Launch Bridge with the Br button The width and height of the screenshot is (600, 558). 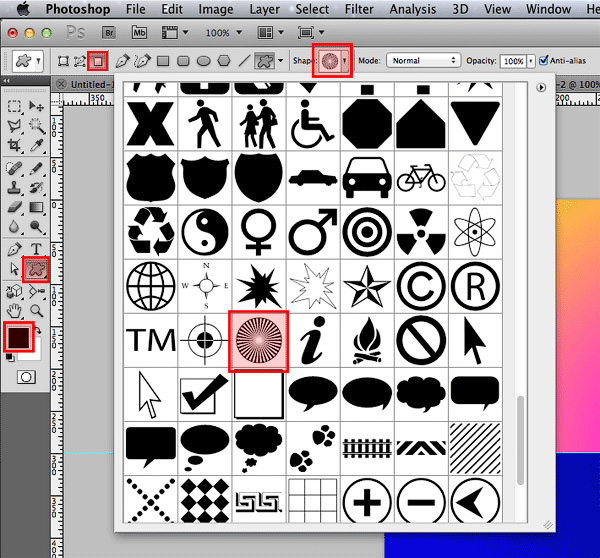tap(109, 33)
